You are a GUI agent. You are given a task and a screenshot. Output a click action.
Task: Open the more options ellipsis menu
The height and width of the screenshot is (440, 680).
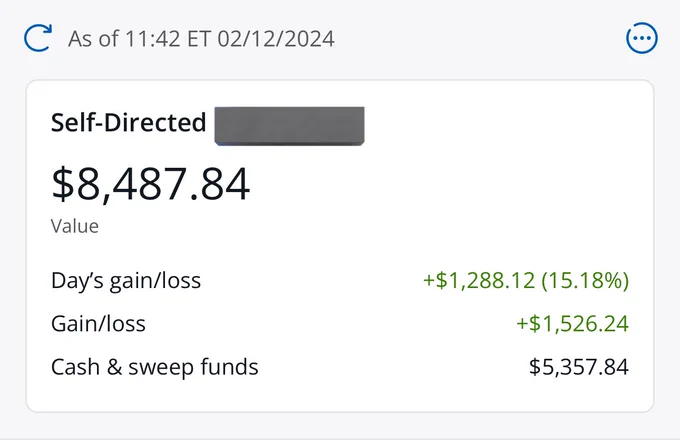[642, 38]
